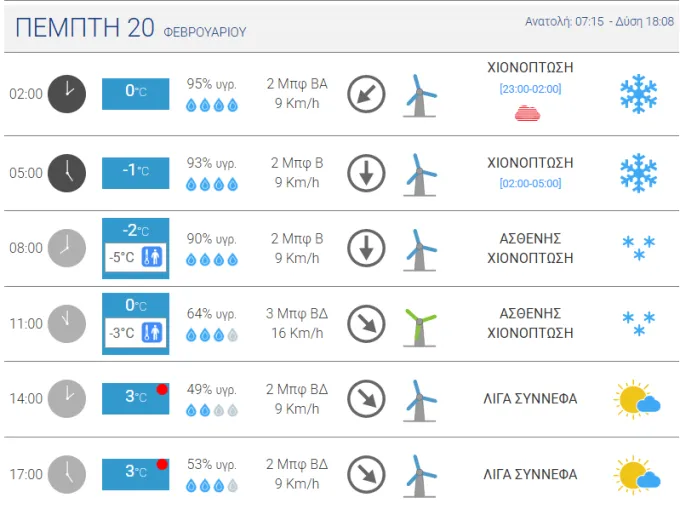The width and height of the screenshot is (680, 509).
Task: Click the green wind turbine at 11:00
Action: [x=419, y=327]
